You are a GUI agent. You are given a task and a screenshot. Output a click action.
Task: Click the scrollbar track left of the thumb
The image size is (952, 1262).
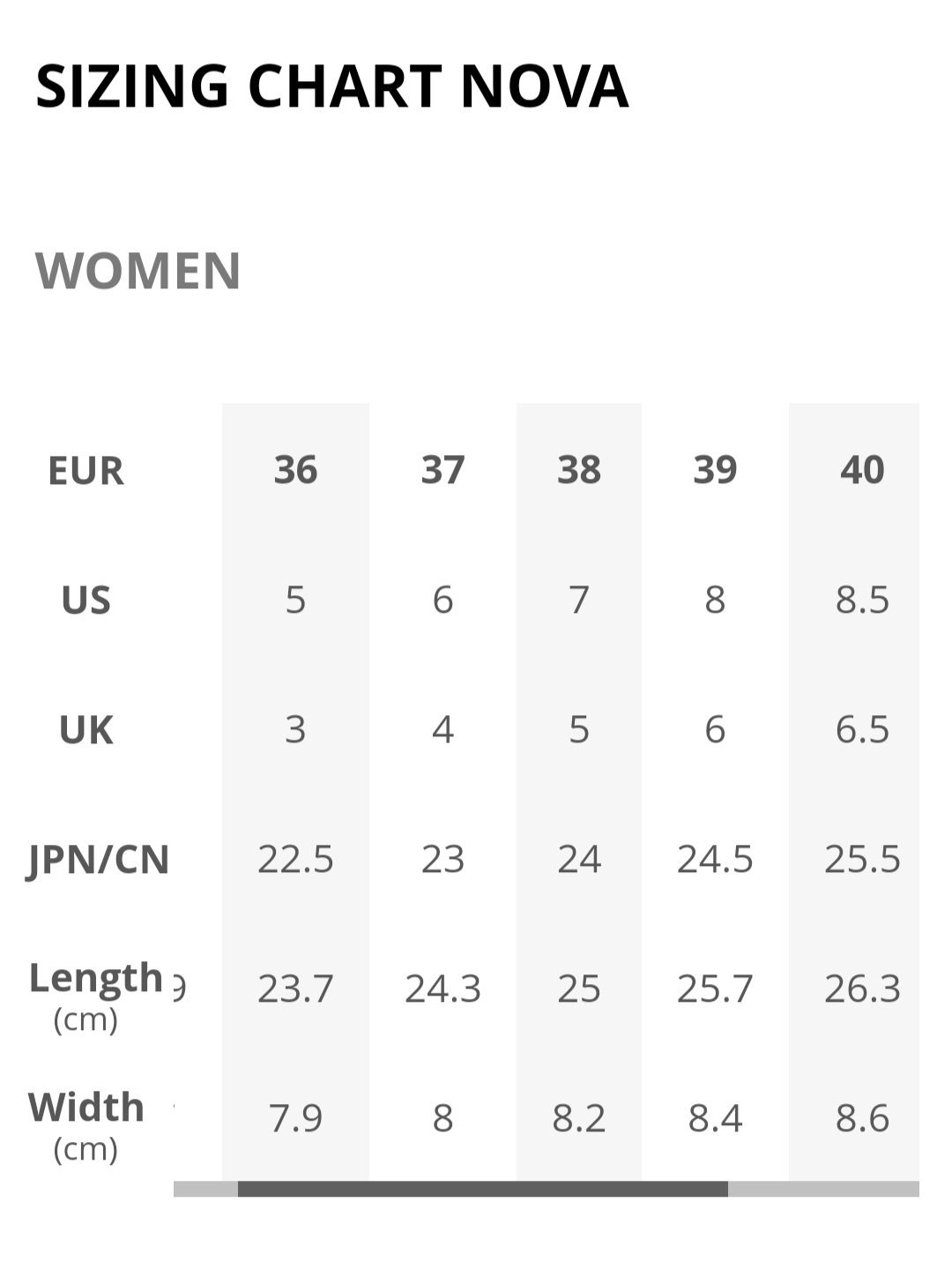click(x=205, y=1189)
